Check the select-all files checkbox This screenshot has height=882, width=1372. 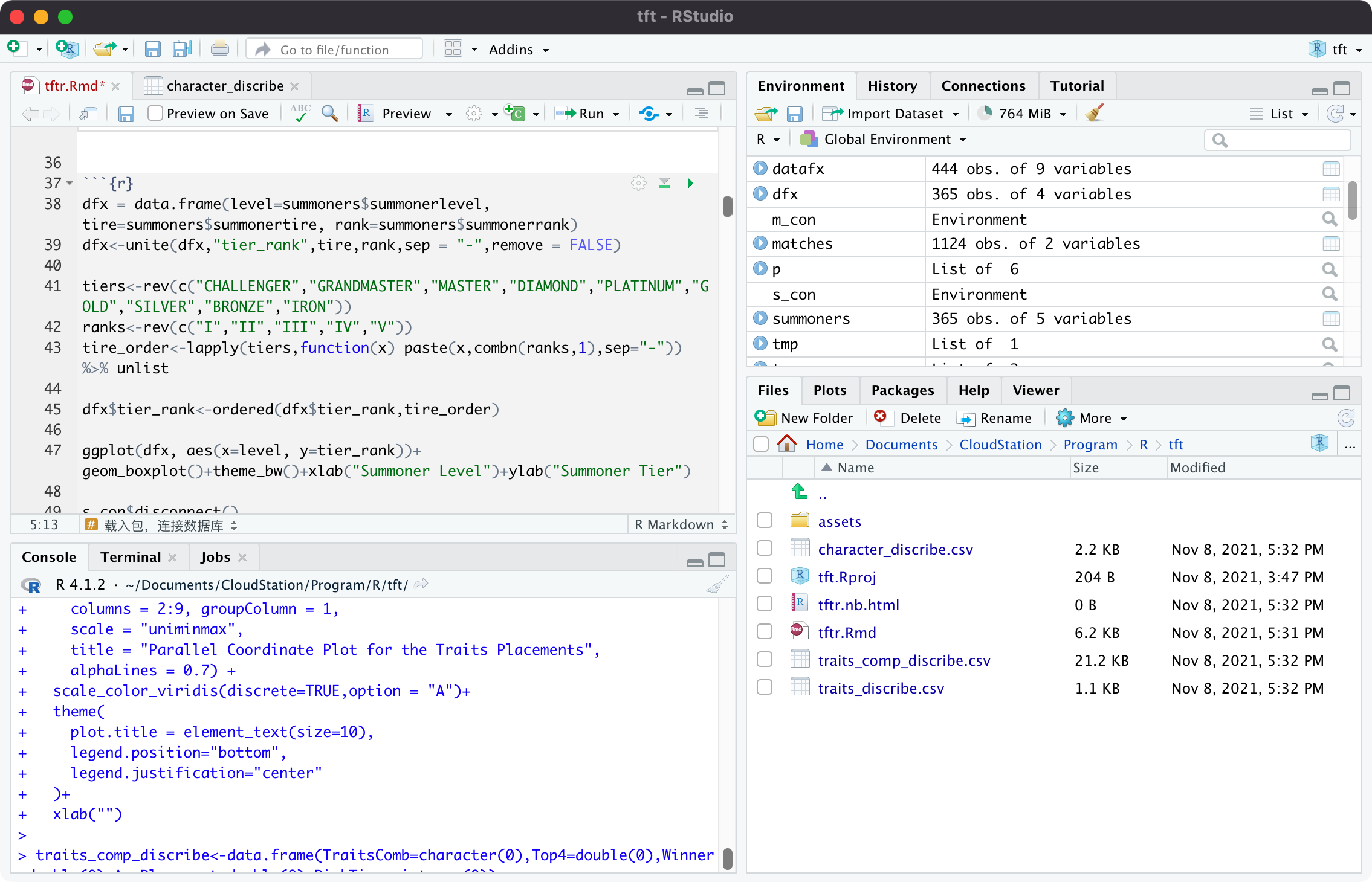tap(761, 444)
